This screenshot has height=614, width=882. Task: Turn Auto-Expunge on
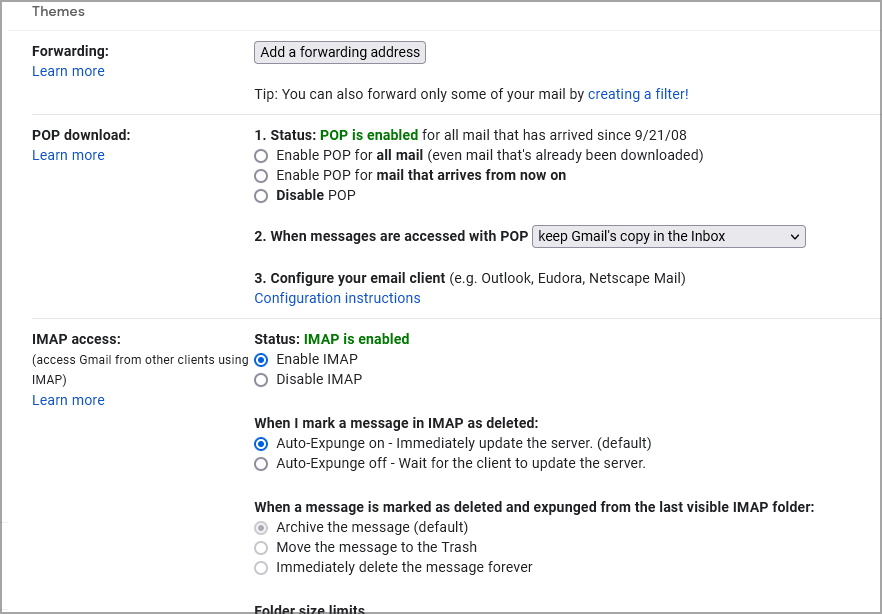coord(261,444)
